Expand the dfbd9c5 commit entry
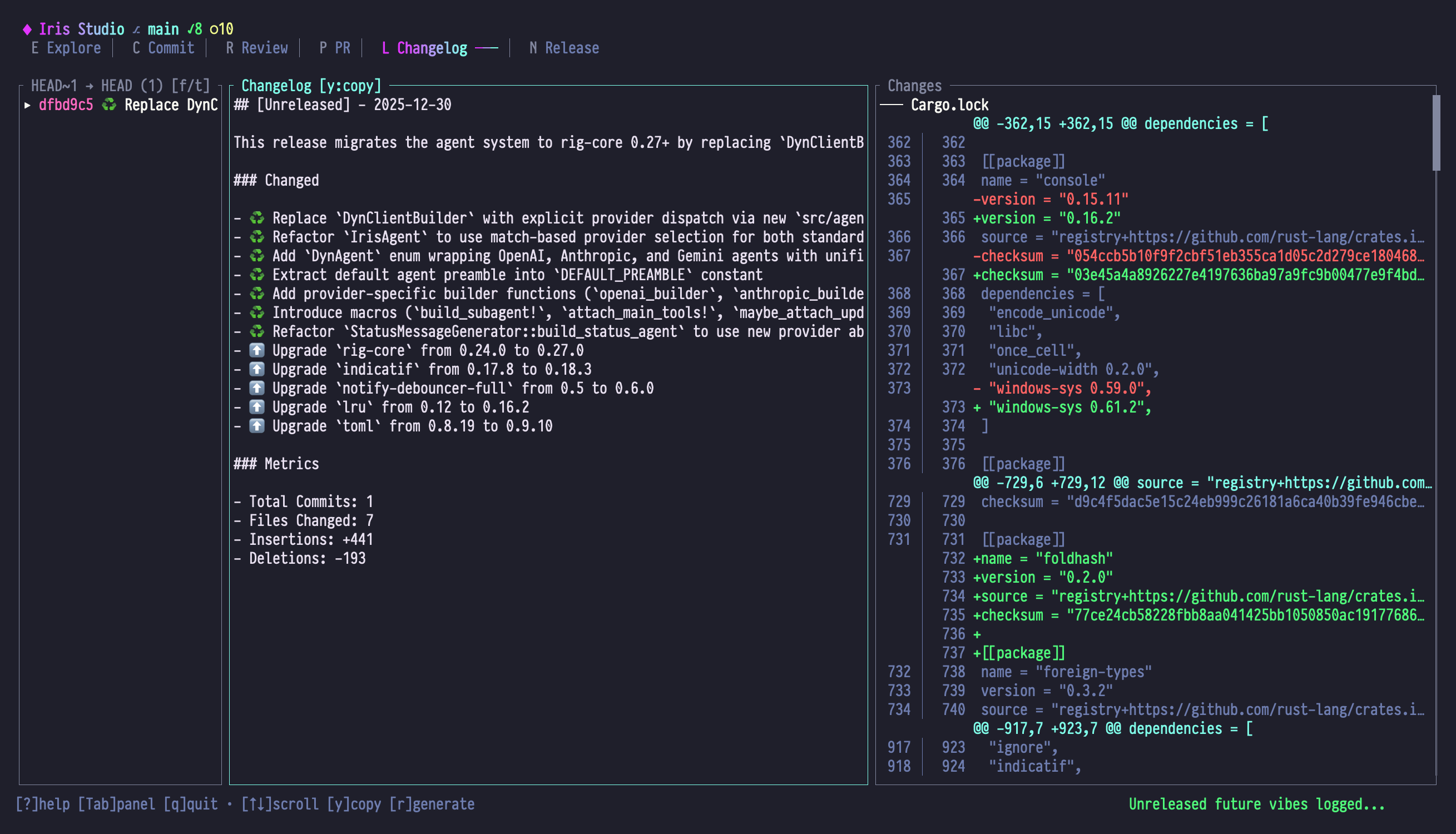 click(27, 105)
